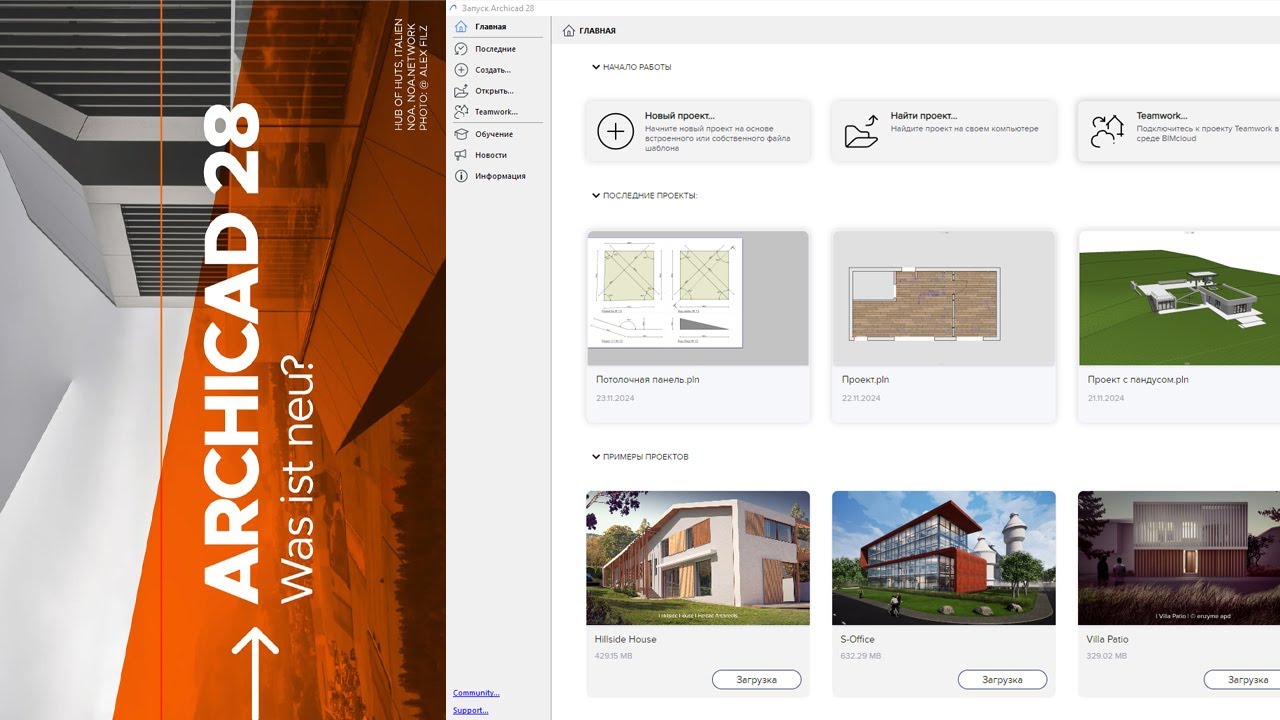Select the Villa Patio example image
1280x720 pixels.
coord(1179,558)
